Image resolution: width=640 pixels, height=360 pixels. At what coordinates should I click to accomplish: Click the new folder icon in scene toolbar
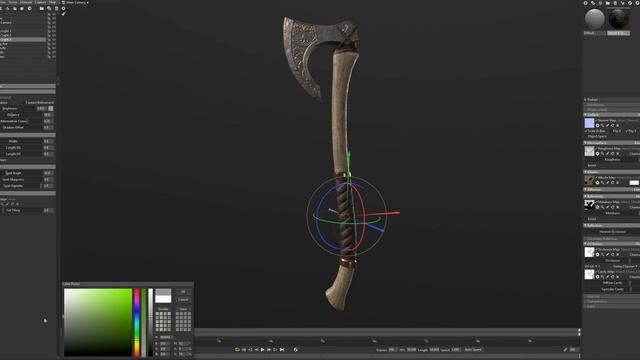coord(42,8)
